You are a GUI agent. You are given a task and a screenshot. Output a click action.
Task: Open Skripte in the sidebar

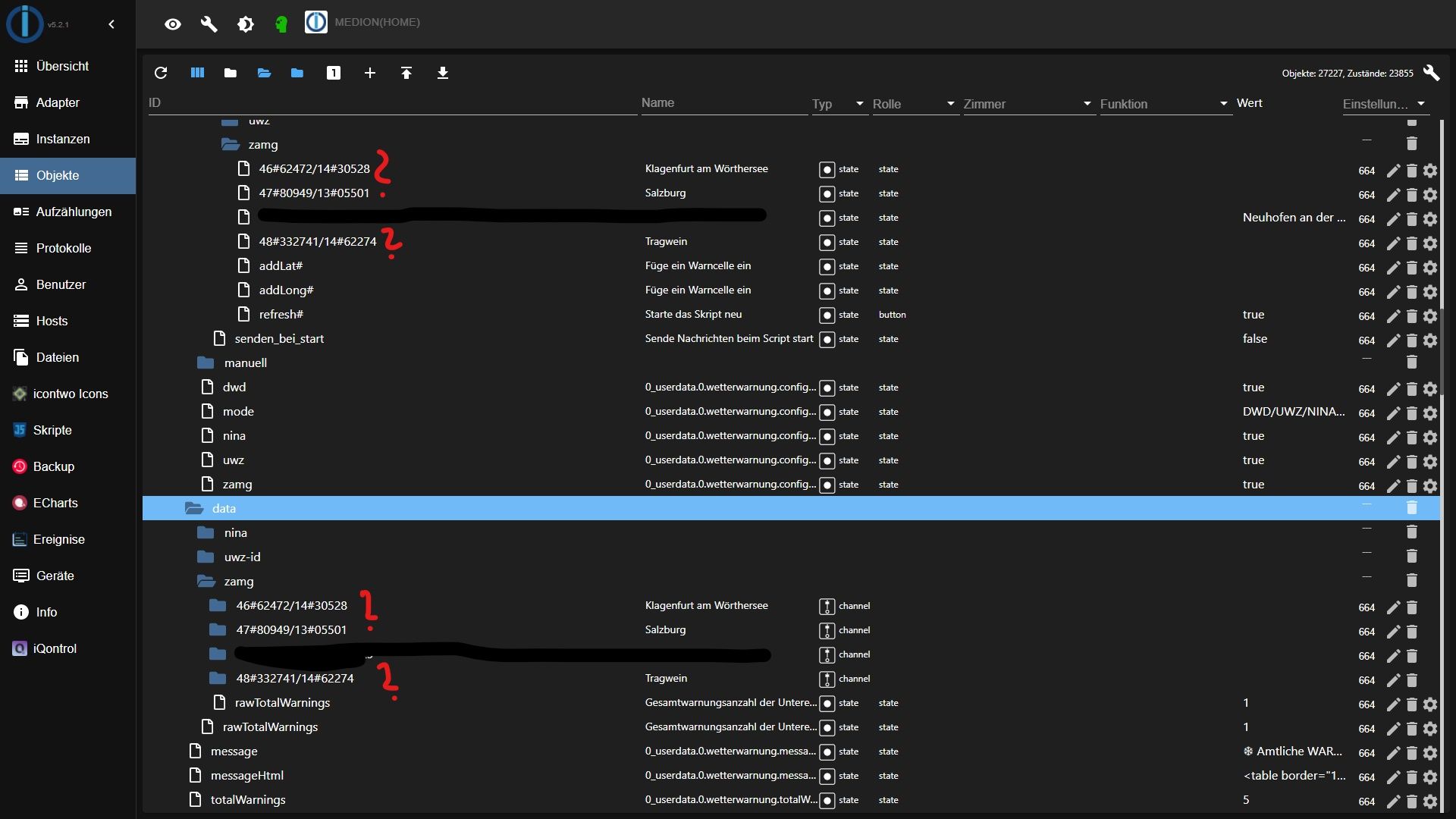(x=68, y=430)
